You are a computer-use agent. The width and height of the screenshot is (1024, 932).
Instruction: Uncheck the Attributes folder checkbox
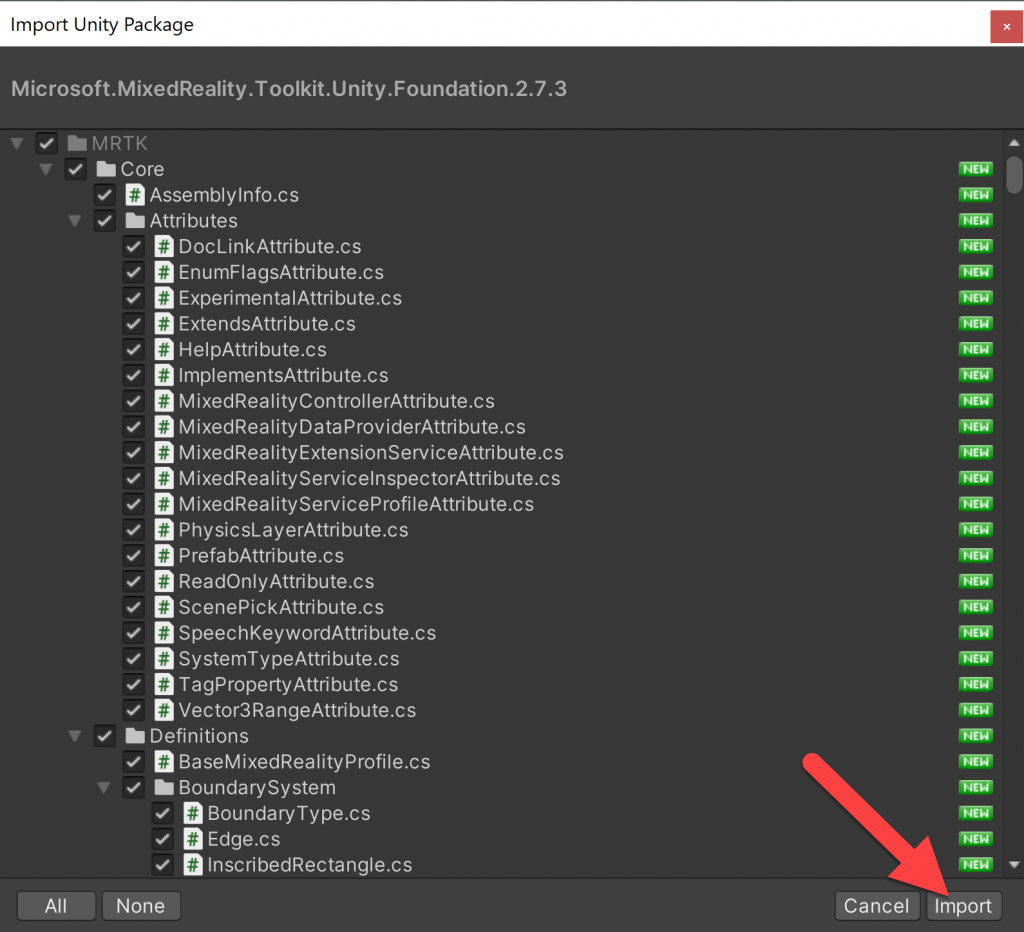104,221
